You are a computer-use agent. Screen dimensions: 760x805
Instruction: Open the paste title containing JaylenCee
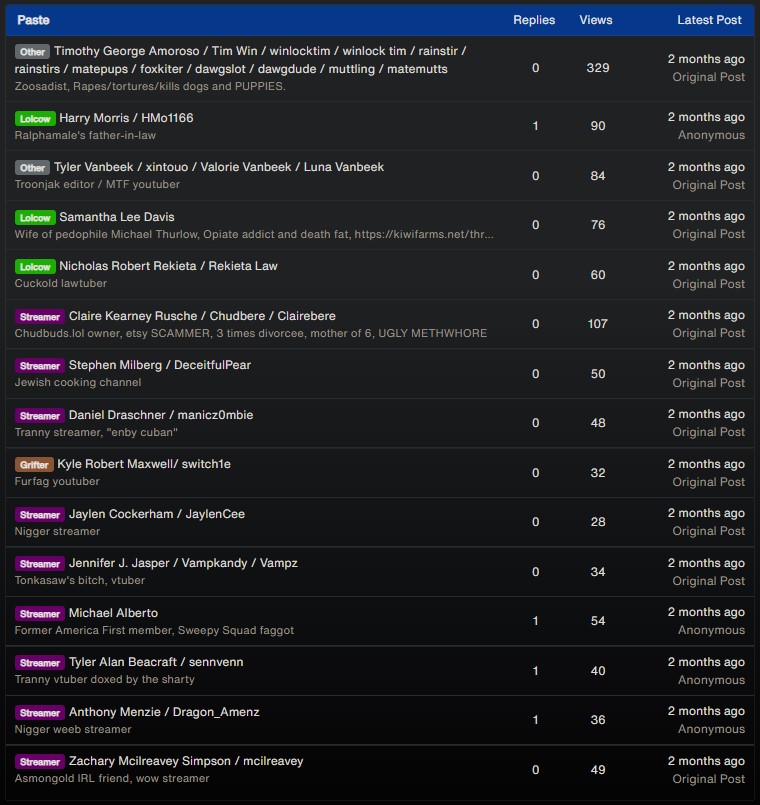pyautogui.click(x=157, y=514)
